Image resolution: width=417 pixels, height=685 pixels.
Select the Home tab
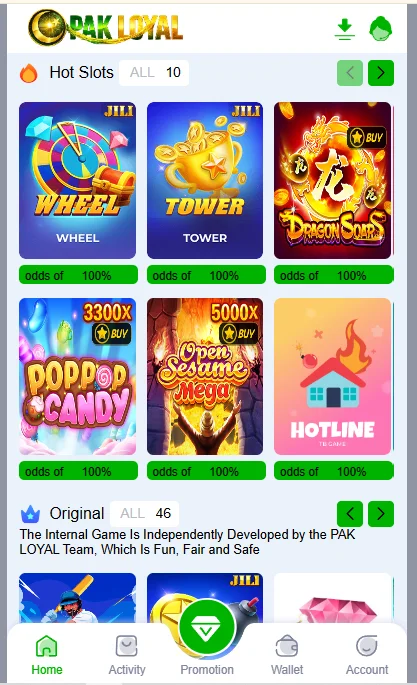pos(47,655)
